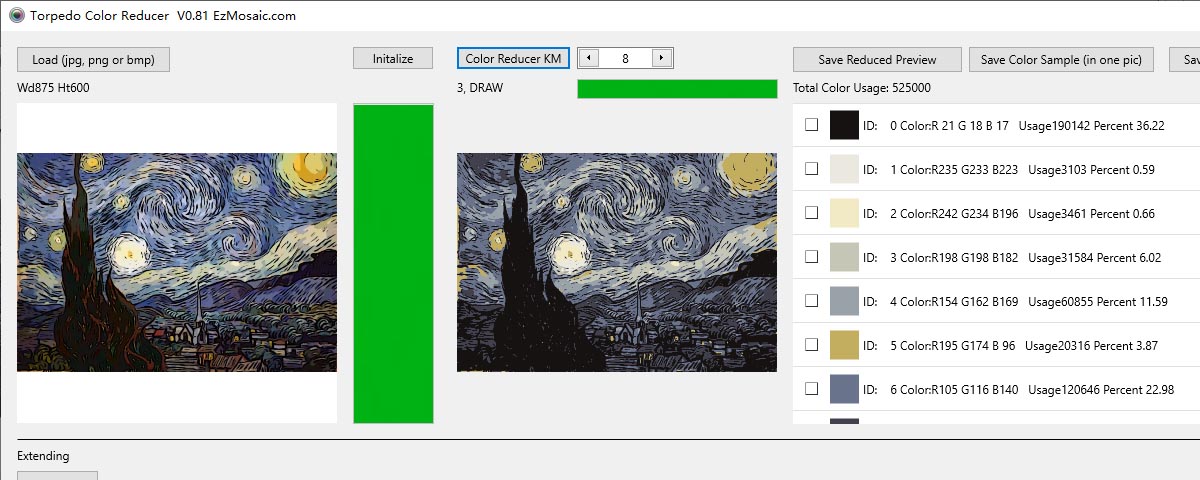Click text 'Usage31584 Percent 6.02'
Screen dimensions: 1200x480
1094,258
